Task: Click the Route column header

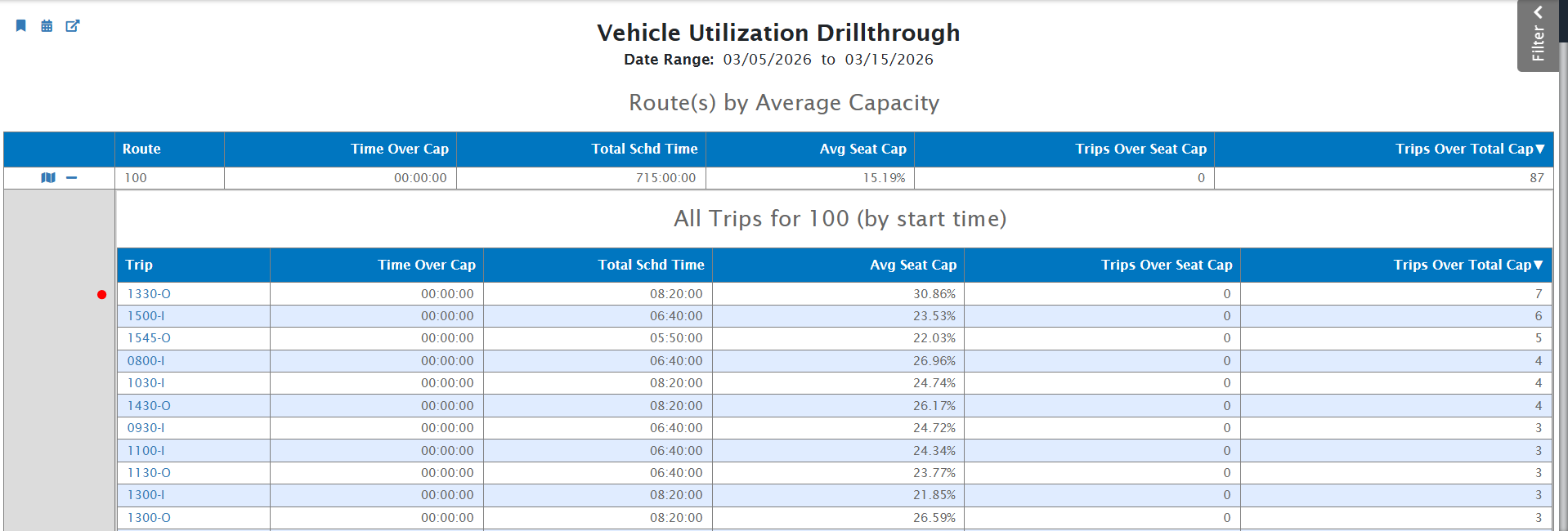Action: click(141, 149)
